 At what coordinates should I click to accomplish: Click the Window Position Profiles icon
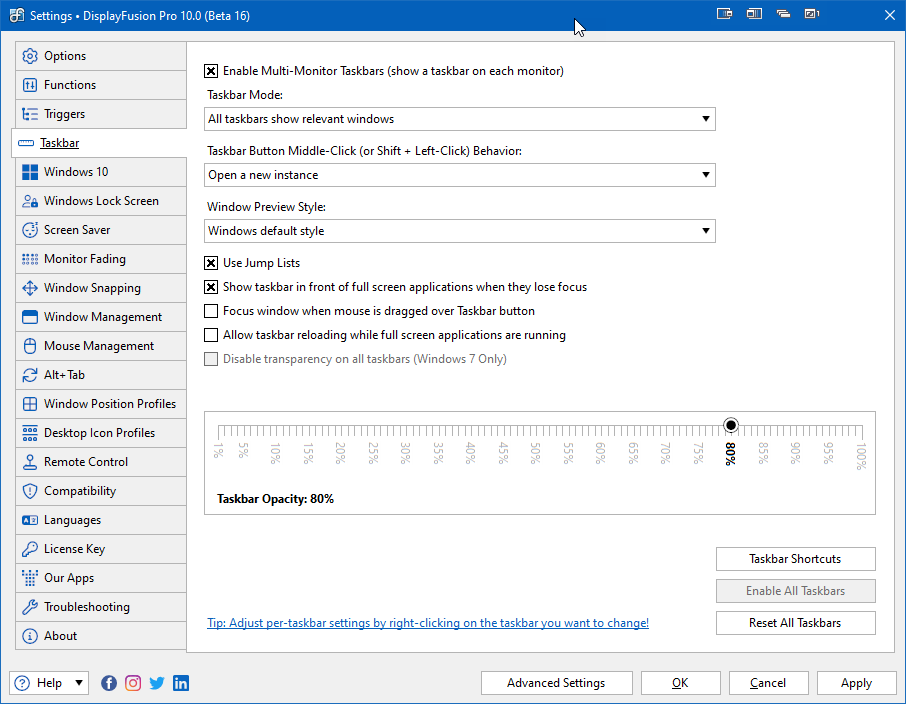point(29,403)
